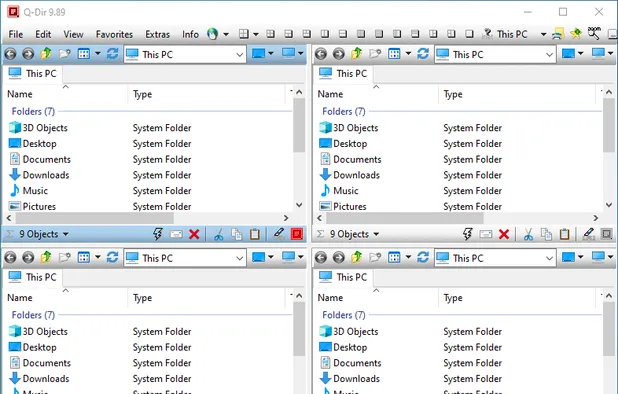Image resolution: width=618 pixels, height=394 pixels.
Task: Click the main toolbar This PC button
Action: pos(505,34)
